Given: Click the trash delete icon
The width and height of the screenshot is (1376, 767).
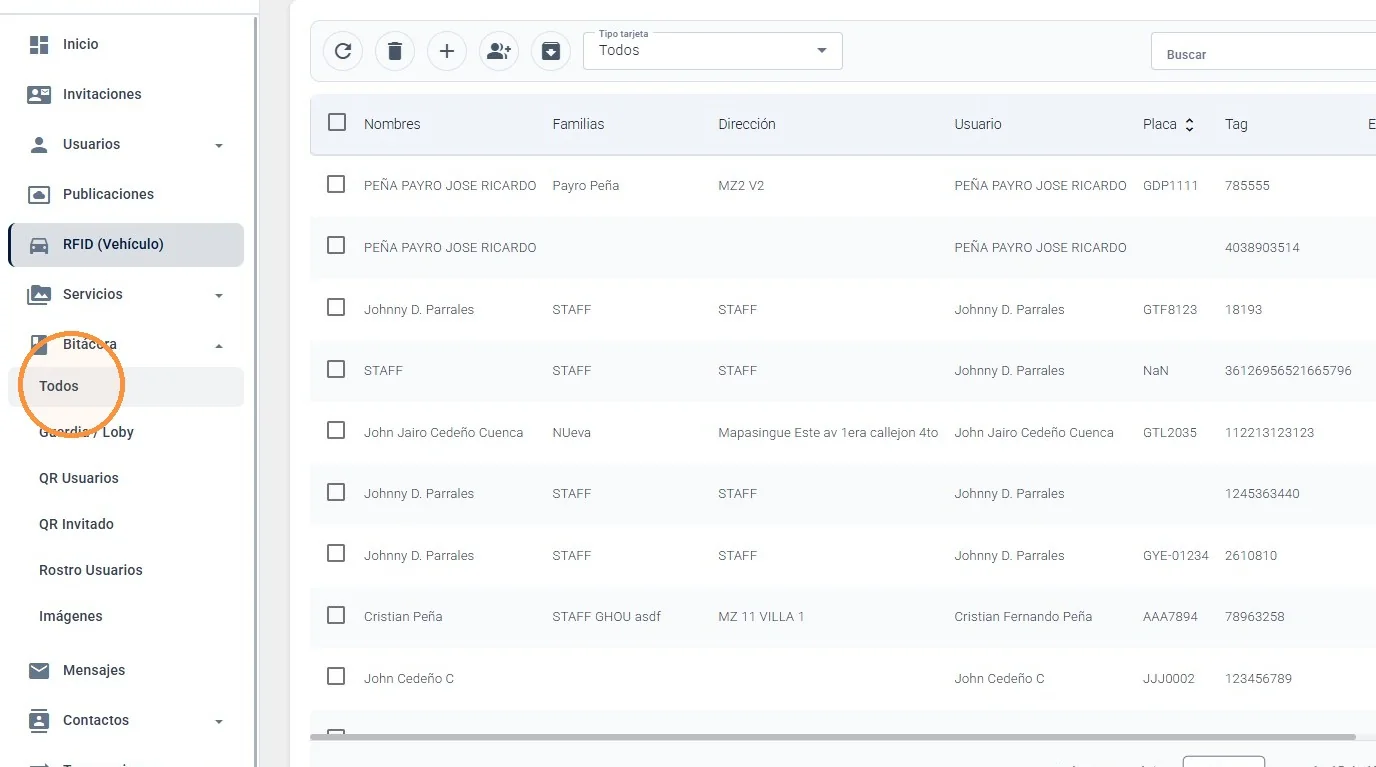Looking at the screenshot, I should click(x=395, y=51).
